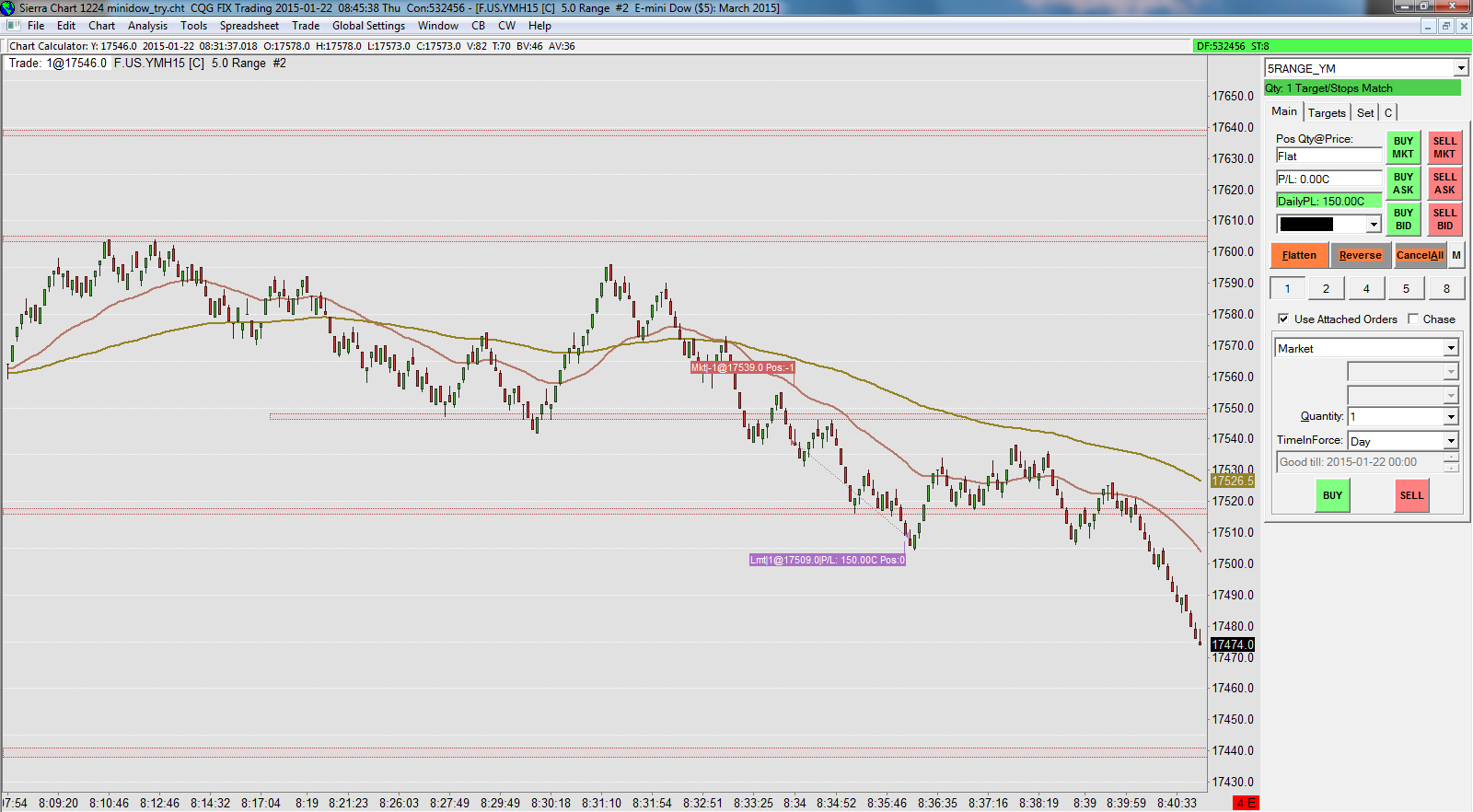Open the Trade menu
Screen dimensions: 1473x812
[306, 26]
